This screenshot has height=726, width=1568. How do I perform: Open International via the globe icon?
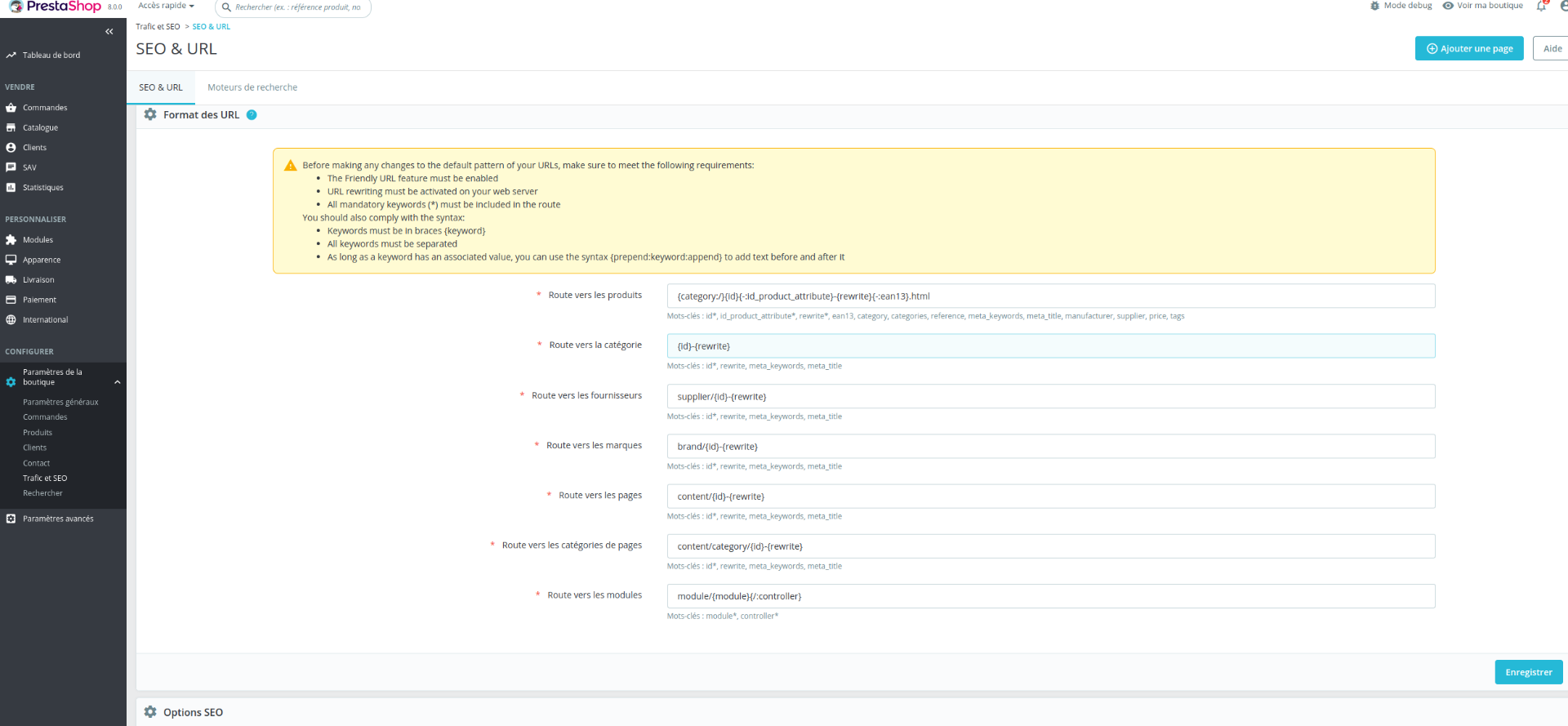(x=11, y=320)
